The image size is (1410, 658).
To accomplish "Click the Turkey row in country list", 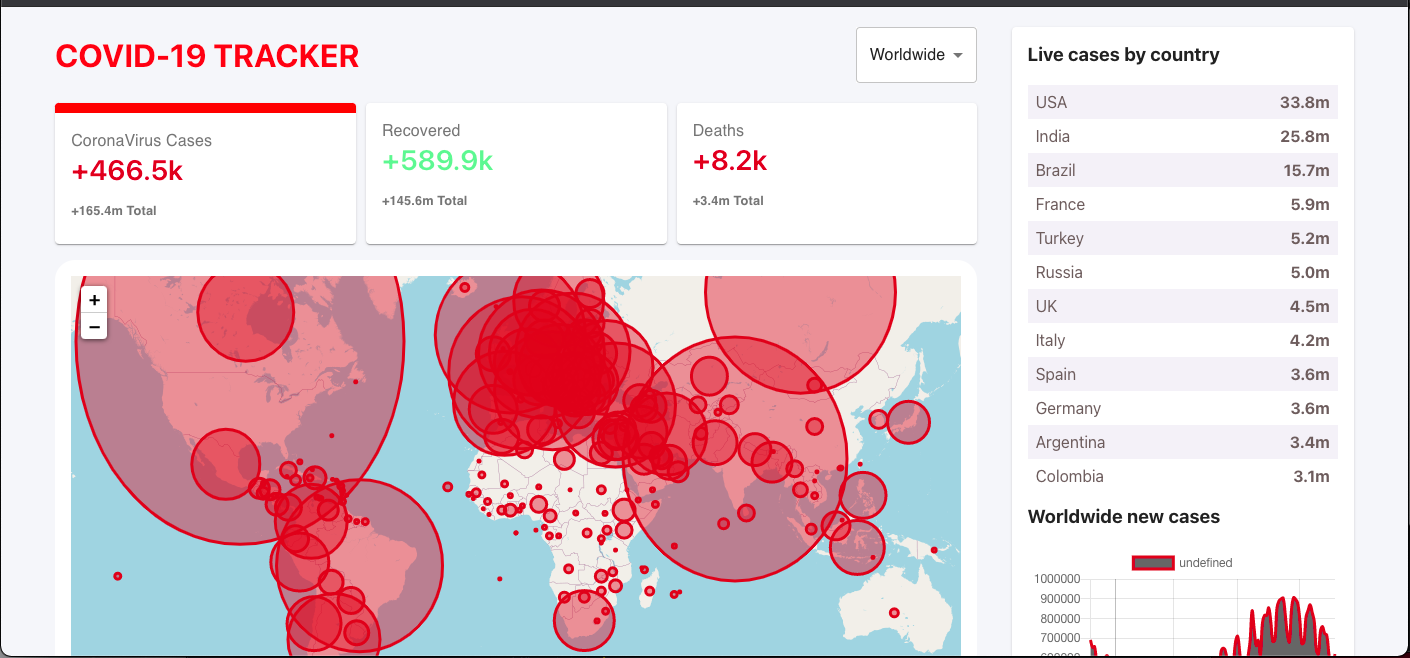I will 1183,238.
